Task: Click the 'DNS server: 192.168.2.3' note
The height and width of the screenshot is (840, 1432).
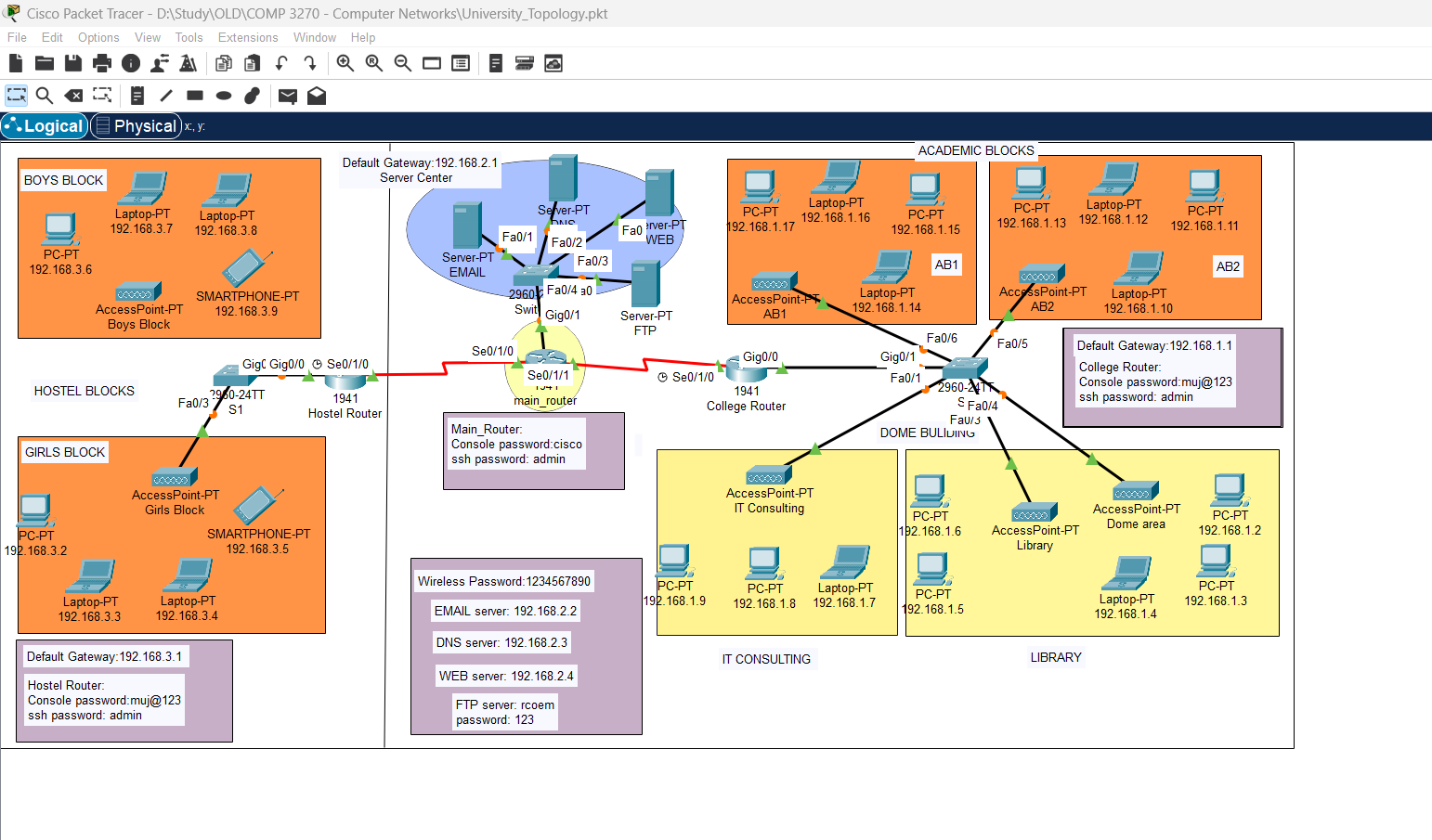Action: [x=501, y=642]
